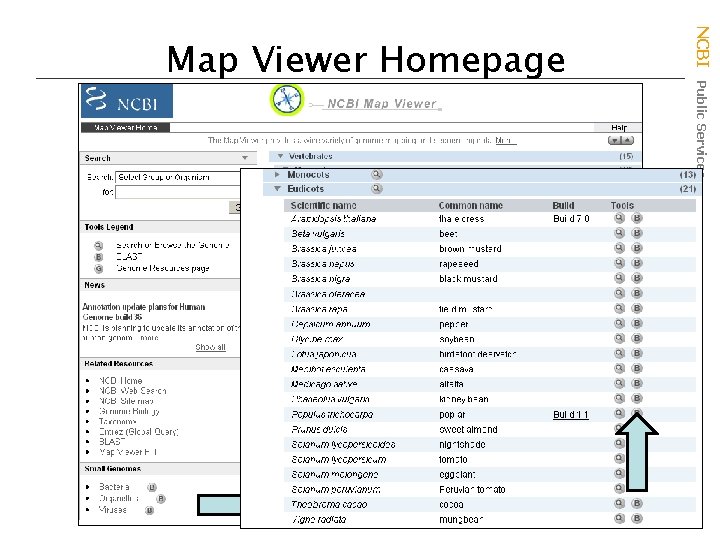
Task: Click the NCBI Map Viewer compass icon
Action: tap(287, 100)
